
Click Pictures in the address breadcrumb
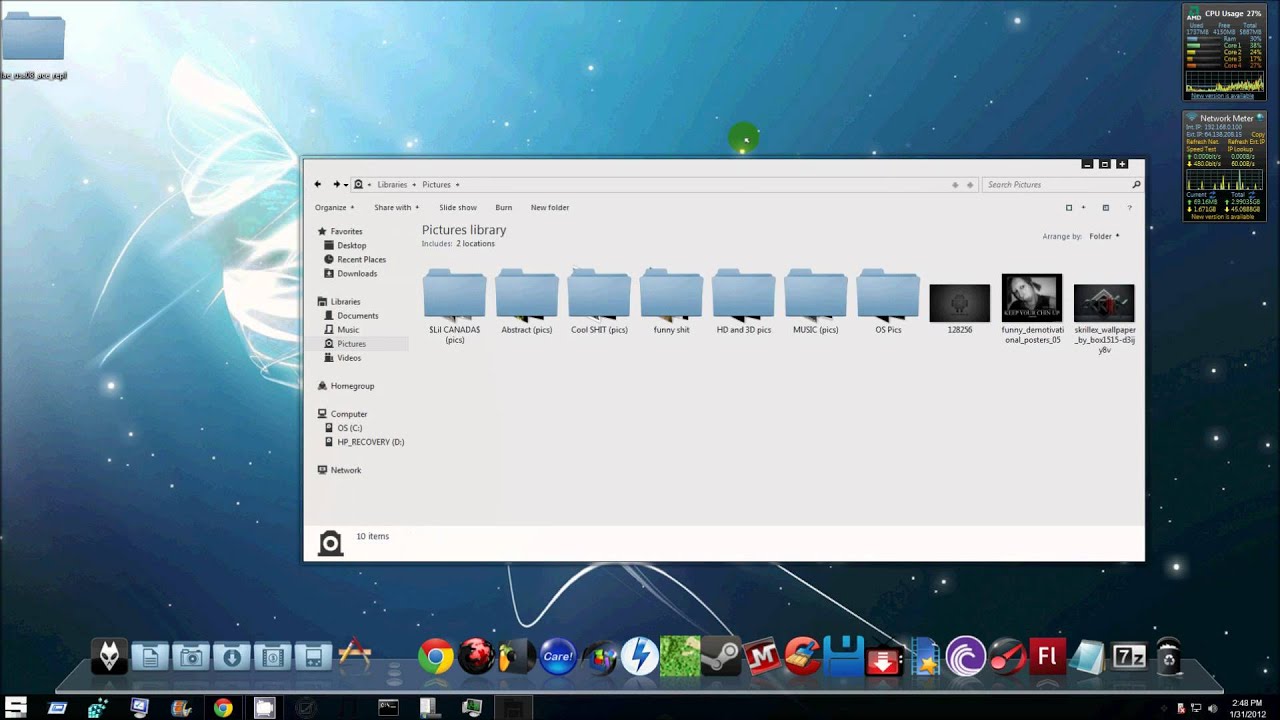436,185
